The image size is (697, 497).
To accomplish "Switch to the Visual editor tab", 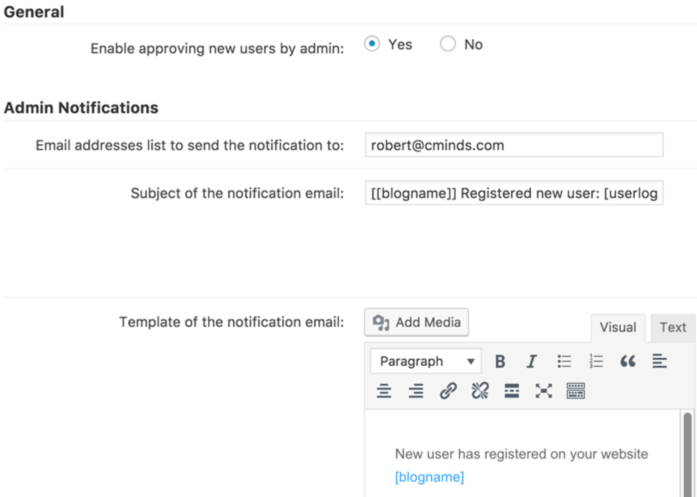I will 617,327.
